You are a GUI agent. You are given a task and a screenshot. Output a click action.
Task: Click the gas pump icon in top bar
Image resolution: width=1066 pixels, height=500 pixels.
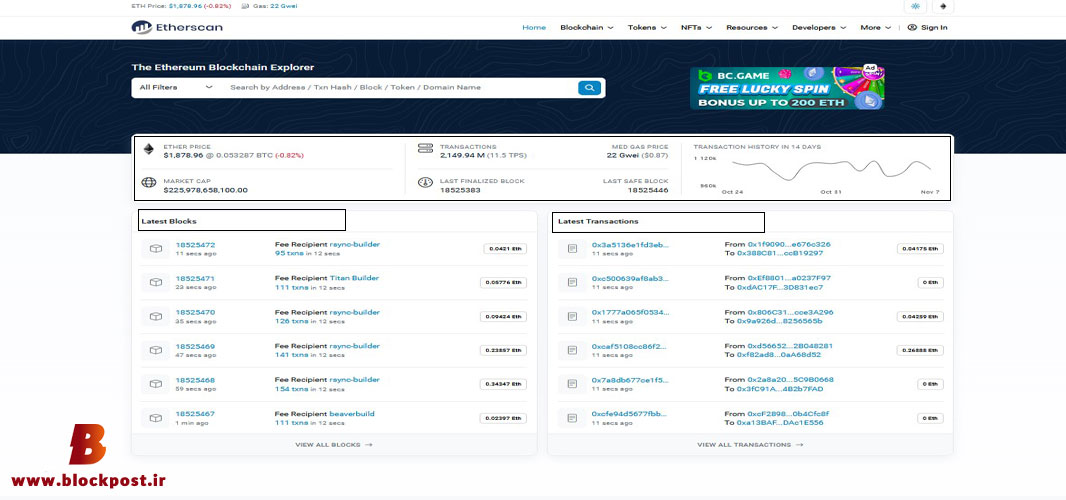(245, 6)
